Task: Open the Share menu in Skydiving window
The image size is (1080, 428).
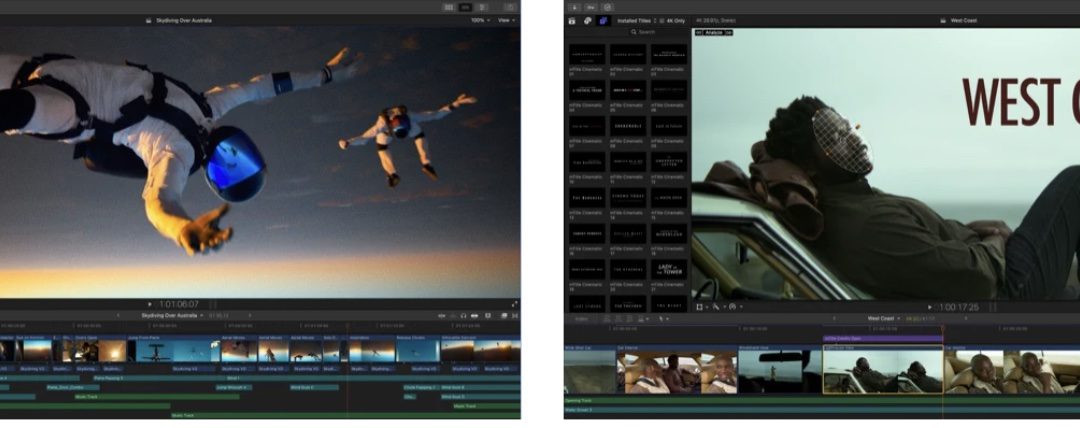Action: (510, 8)
